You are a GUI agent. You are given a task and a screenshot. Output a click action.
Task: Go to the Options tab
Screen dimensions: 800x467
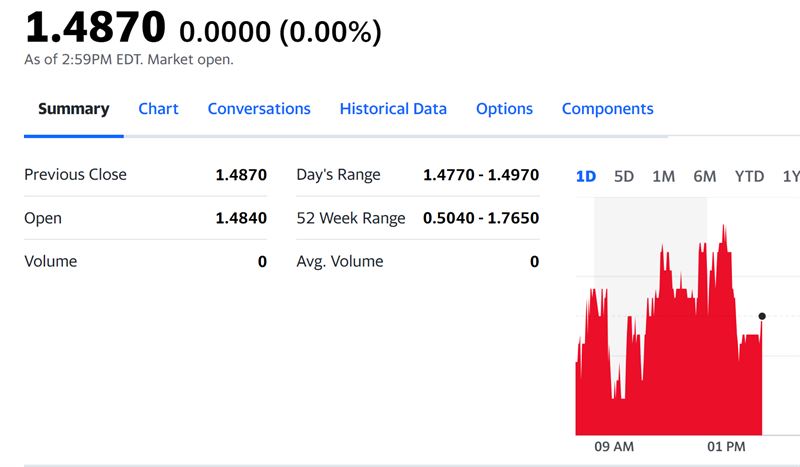(x=504, y=109)
